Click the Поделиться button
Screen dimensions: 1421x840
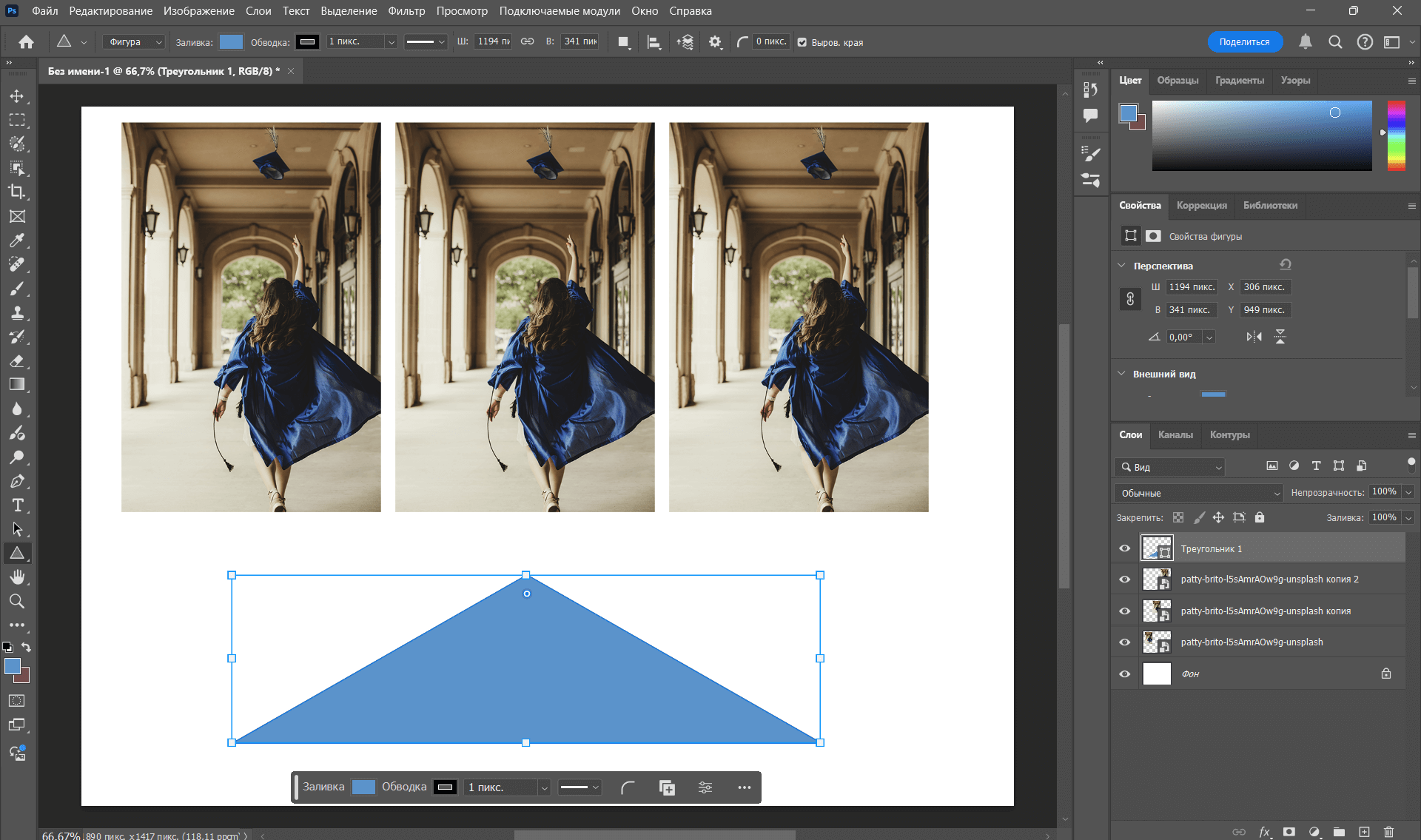(x=1245, y=42)
